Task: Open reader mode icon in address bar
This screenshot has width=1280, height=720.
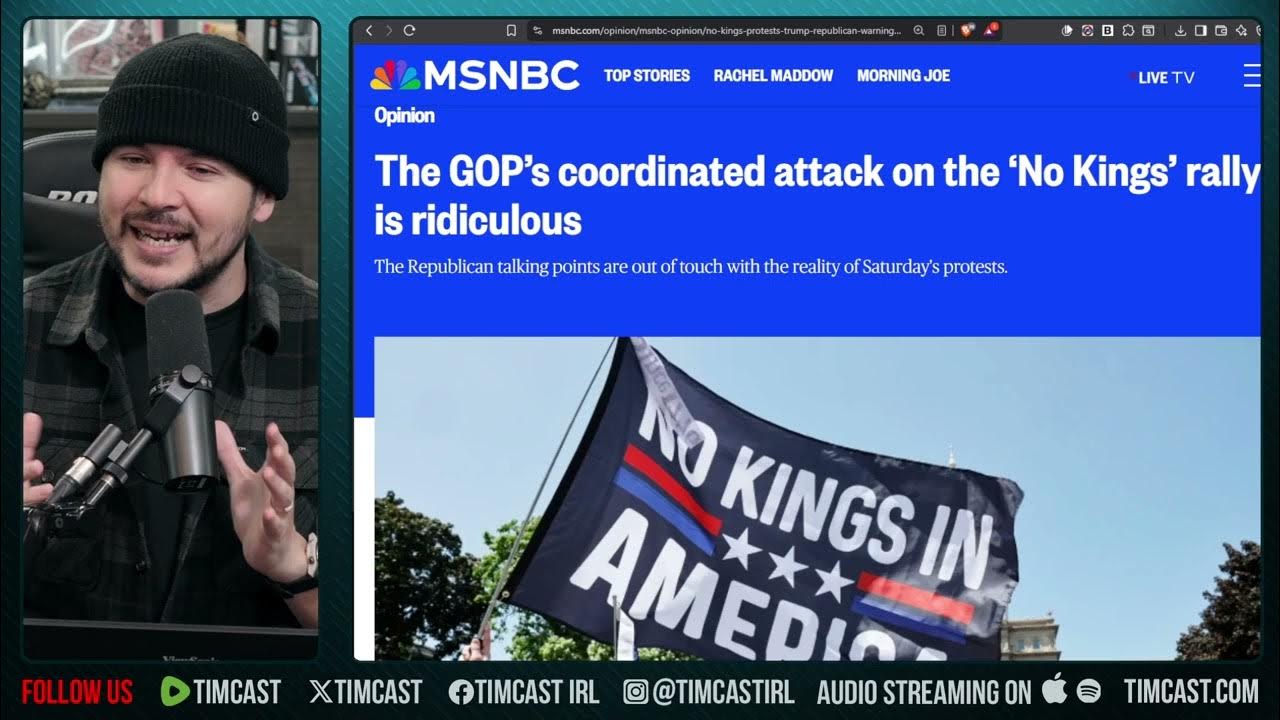Action: [x=941, y=31]
